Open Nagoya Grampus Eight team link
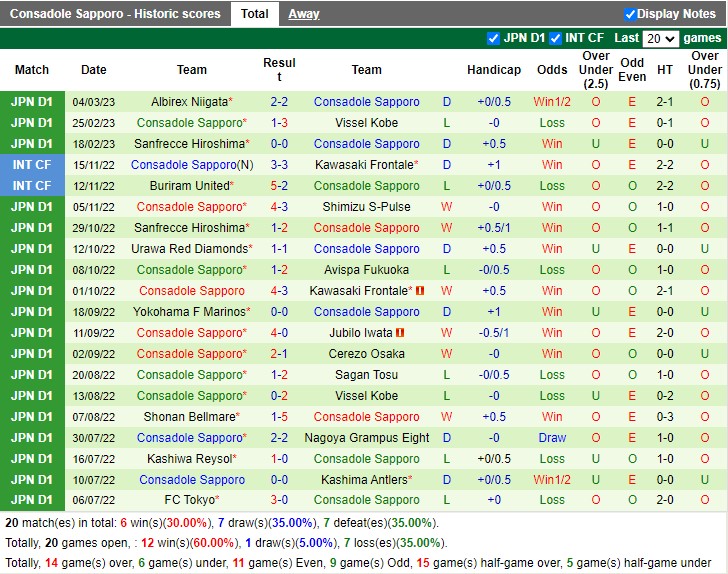The image size is (728, 574). click(366, 438)
